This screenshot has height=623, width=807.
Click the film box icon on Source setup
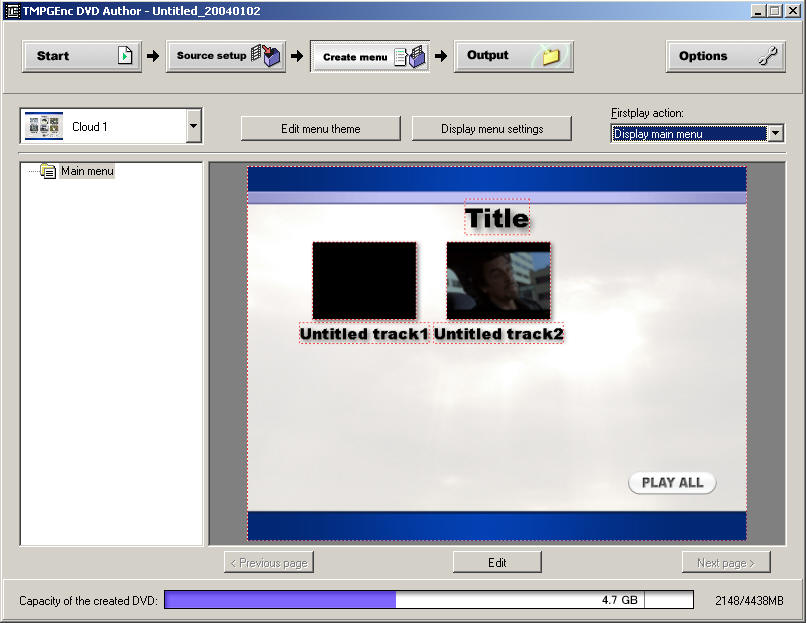(x=266, y=56)
